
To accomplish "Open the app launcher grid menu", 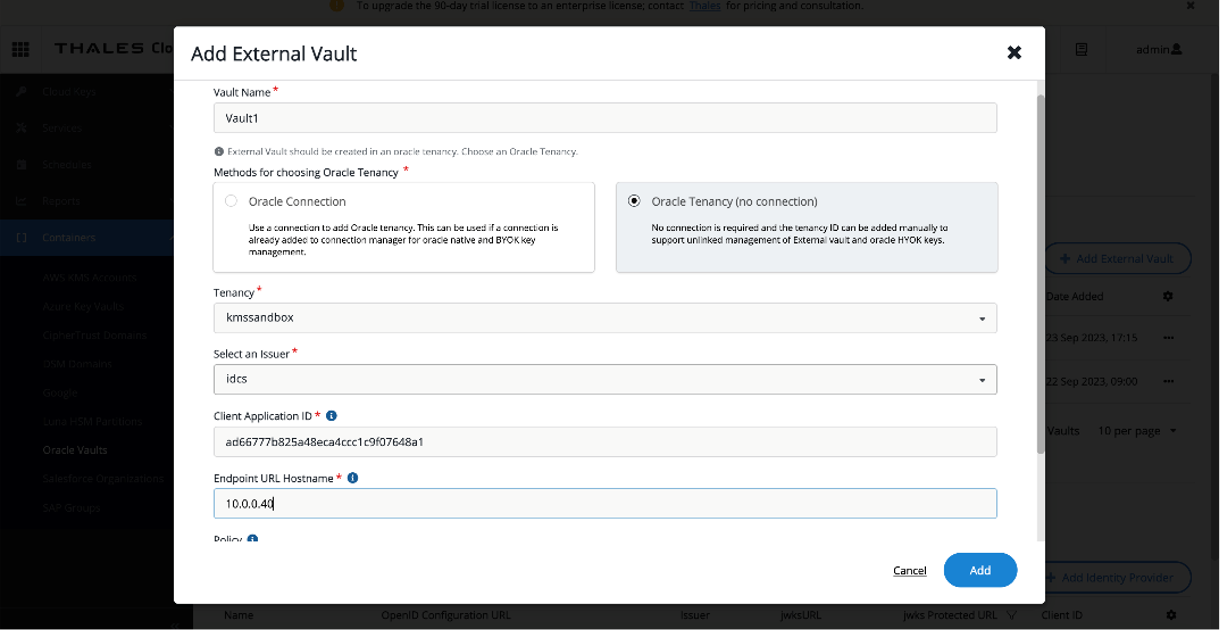I will point(20,49).
